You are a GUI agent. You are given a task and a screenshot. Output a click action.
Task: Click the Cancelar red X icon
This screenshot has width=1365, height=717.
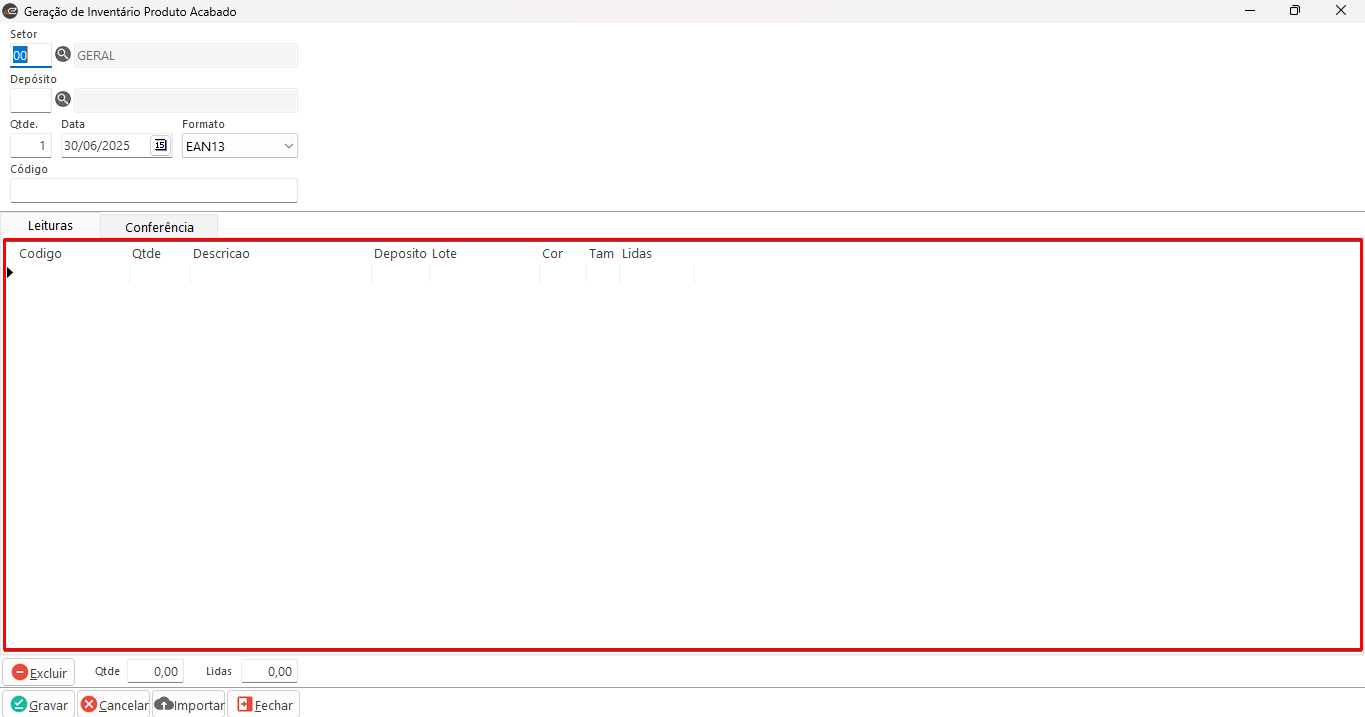coord(89,705)
